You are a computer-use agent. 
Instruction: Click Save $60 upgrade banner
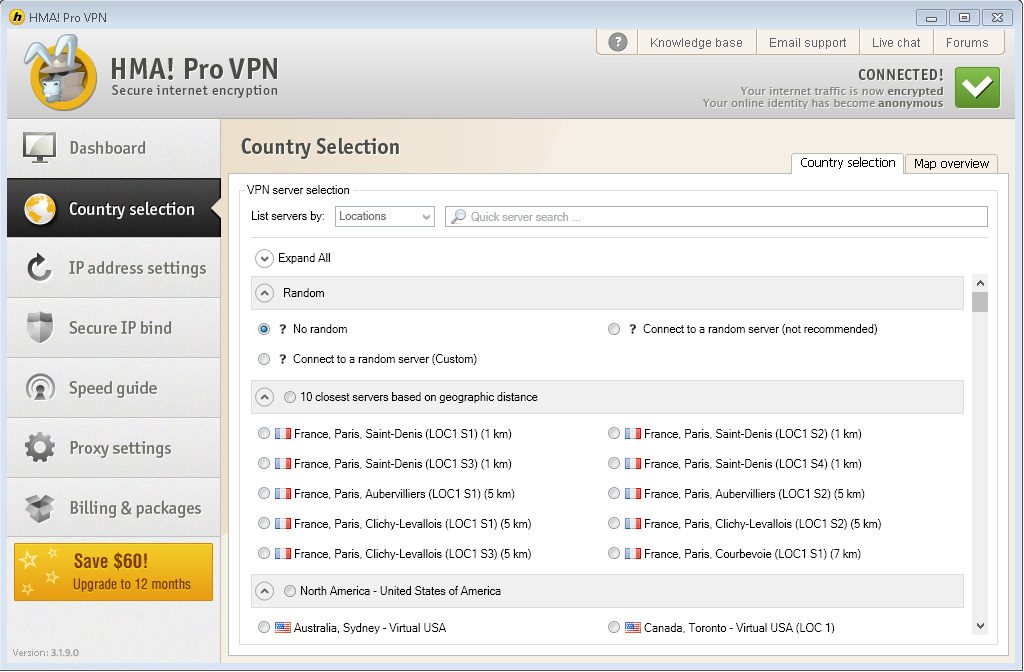coord(114,572)
